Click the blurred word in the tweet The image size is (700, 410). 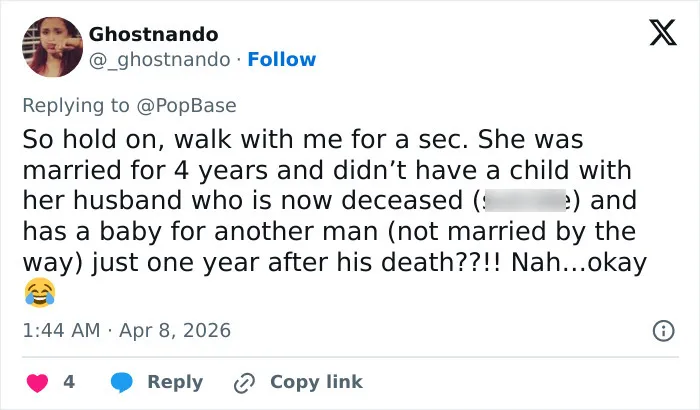(525, 200)
